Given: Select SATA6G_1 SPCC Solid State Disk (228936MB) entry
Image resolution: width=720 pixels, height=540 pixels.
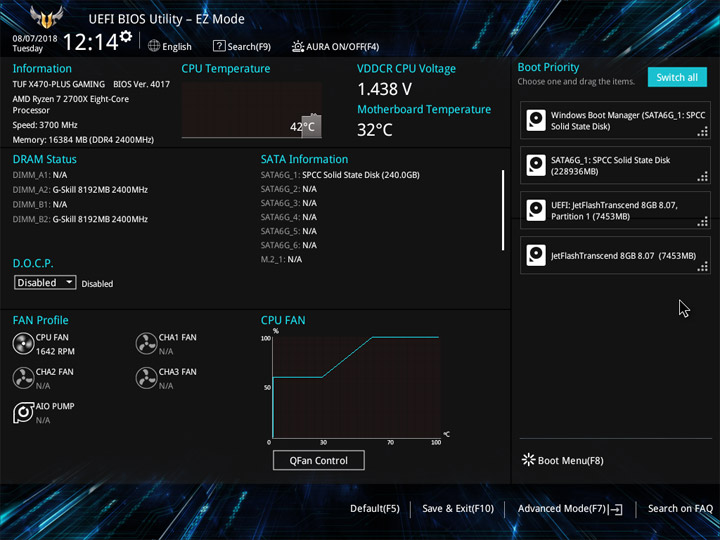Looking at the screenshot, I should [615, 165].
